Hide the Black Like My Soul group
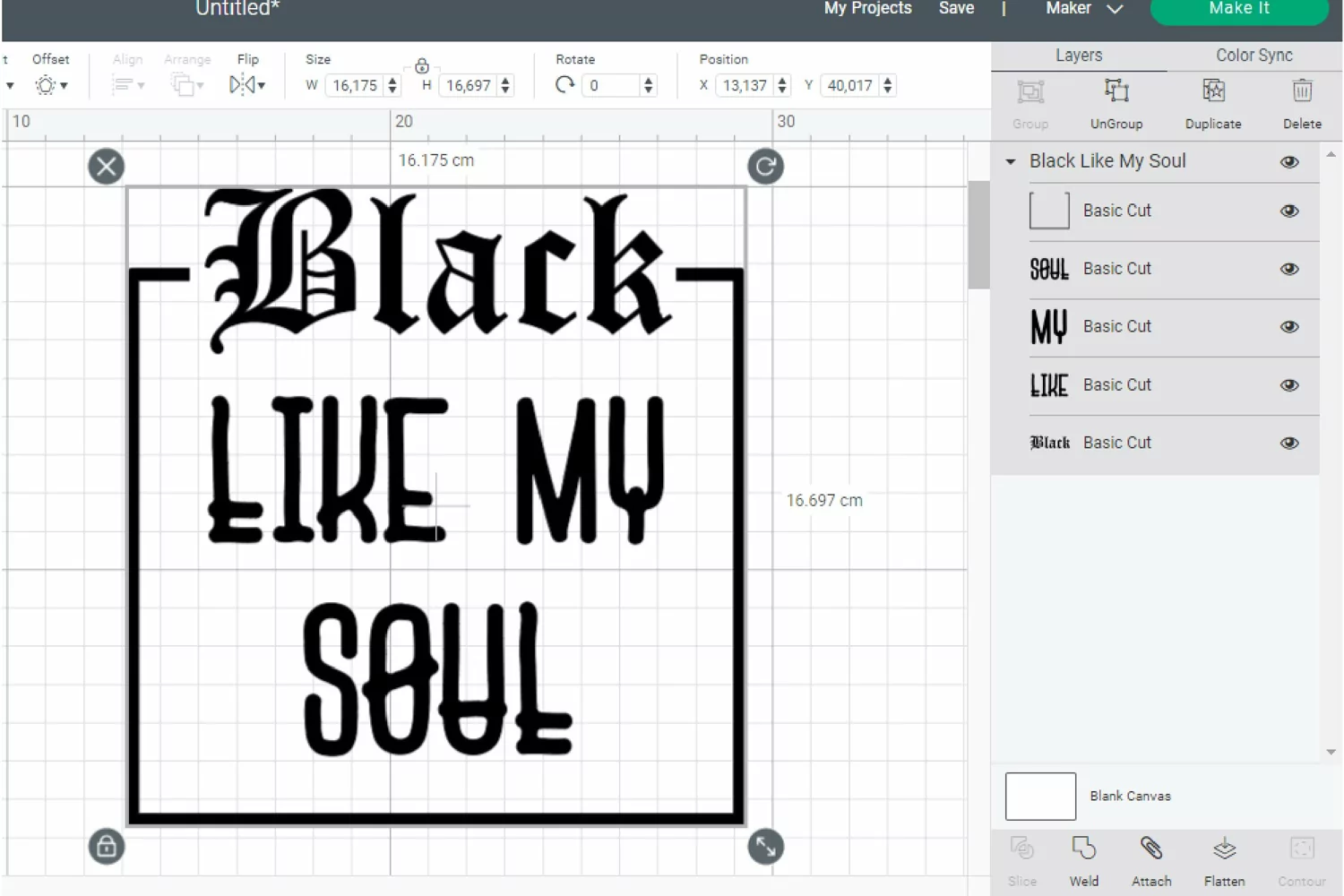 [1289, 162]
